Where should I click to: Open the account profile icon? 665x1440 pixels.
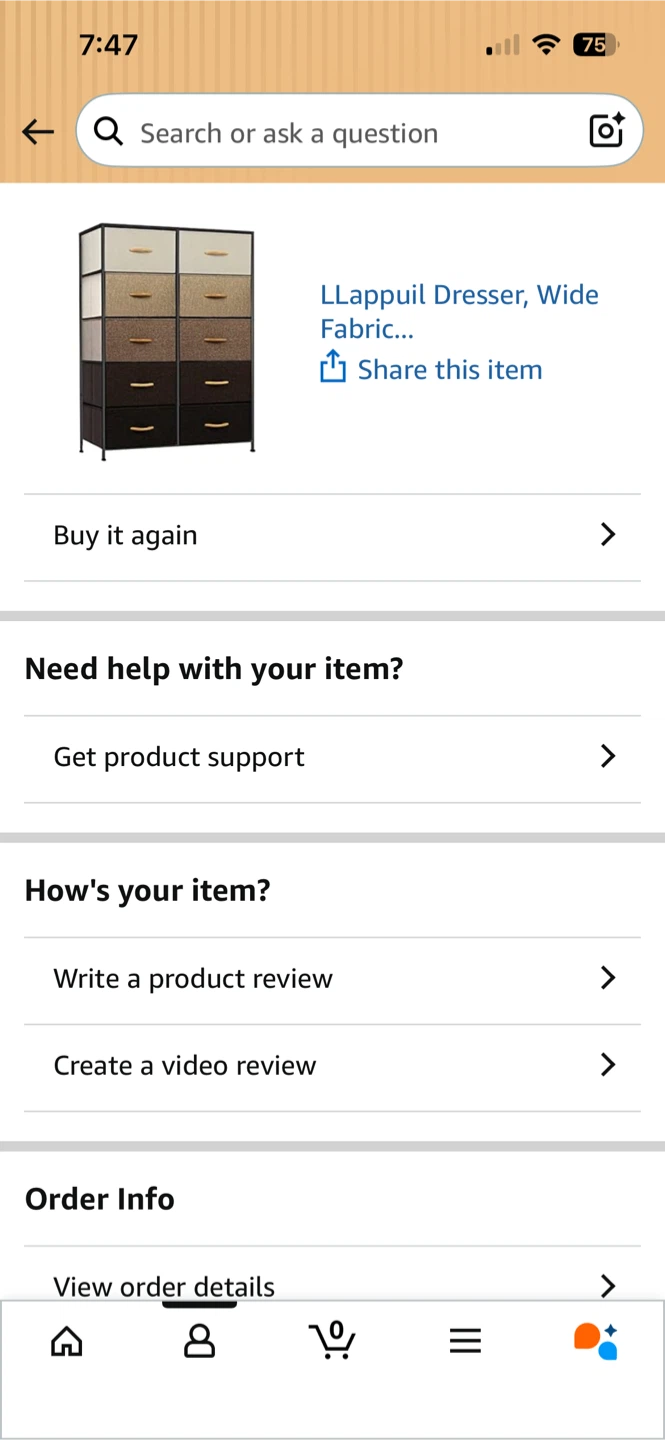200,1341
